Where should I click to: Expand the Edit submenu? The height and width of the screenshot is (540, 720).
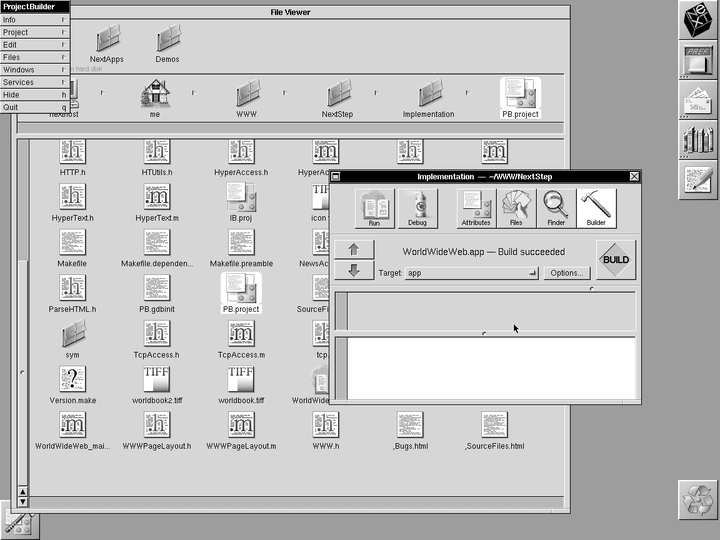35,45
